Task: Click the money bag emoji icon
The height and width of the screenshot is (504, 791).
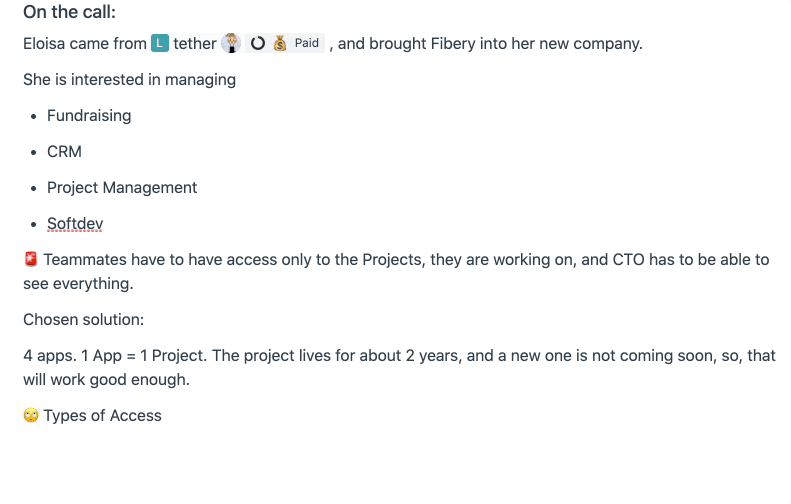Action: [280, 44]
